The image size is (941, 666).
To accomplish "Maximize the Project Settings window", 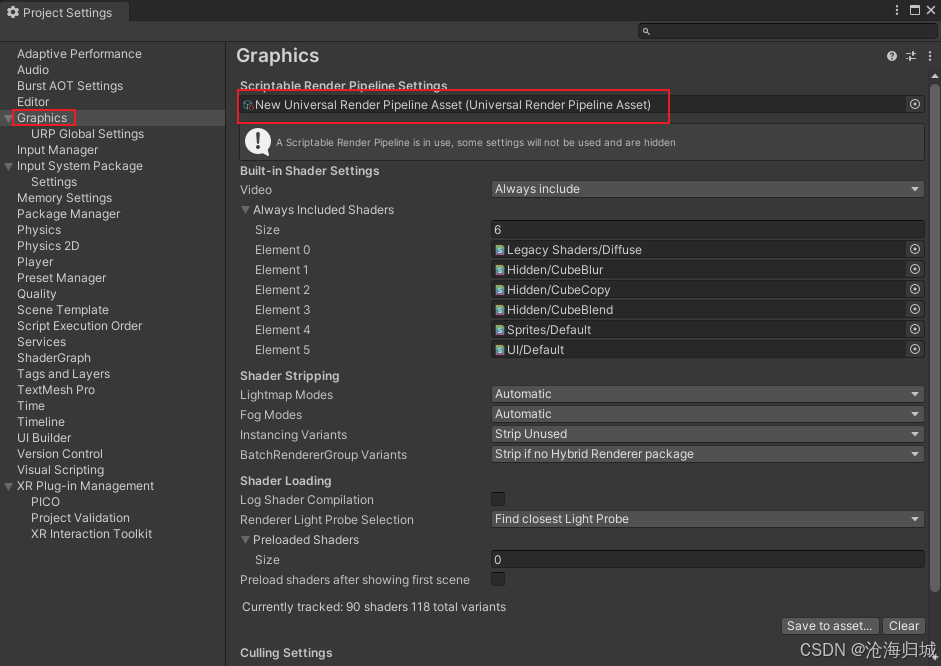I will click(915, 10).
